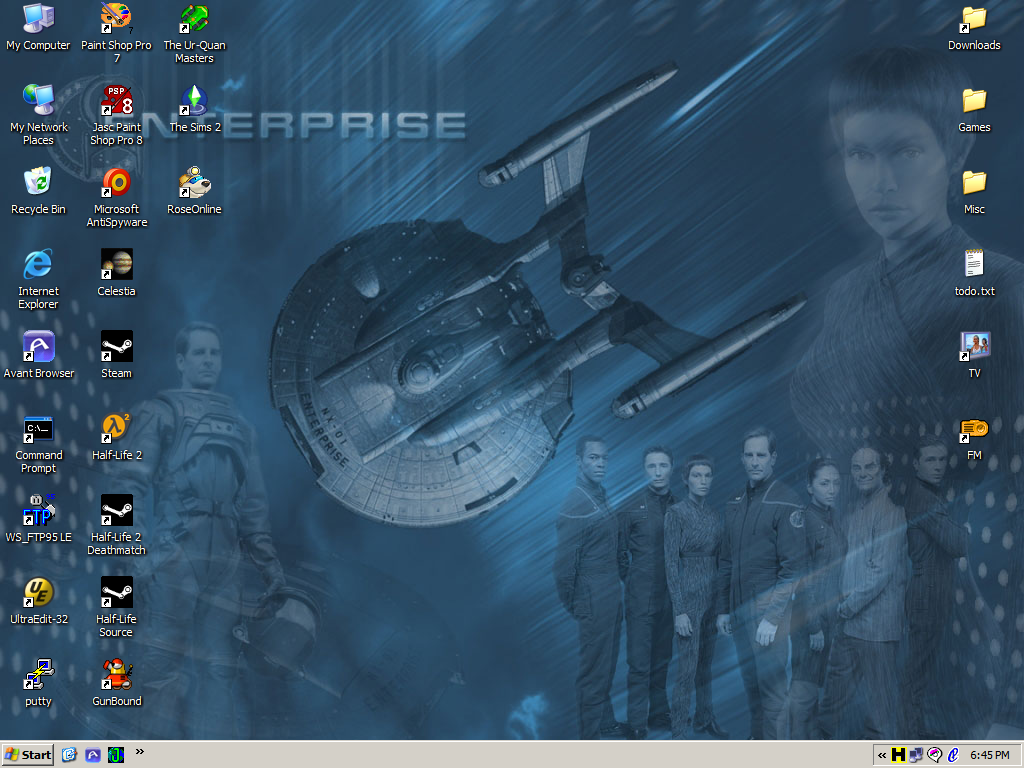Open the Start menu
The width and height of the screenshot is (1024, 768).
point(27,755)
